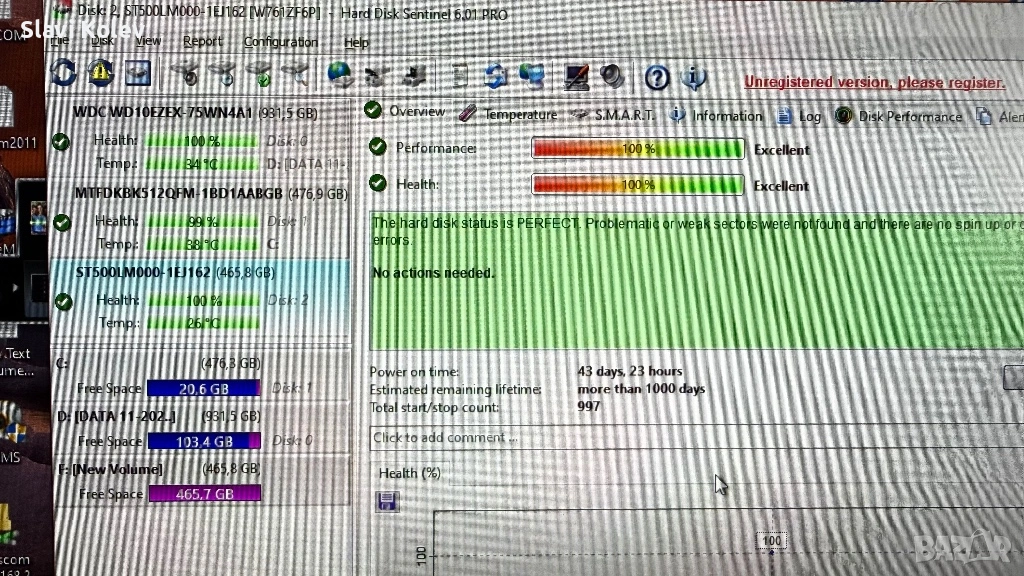Click Excellent label beside Performance bar

pyautogui.click(x=781, y=150)
